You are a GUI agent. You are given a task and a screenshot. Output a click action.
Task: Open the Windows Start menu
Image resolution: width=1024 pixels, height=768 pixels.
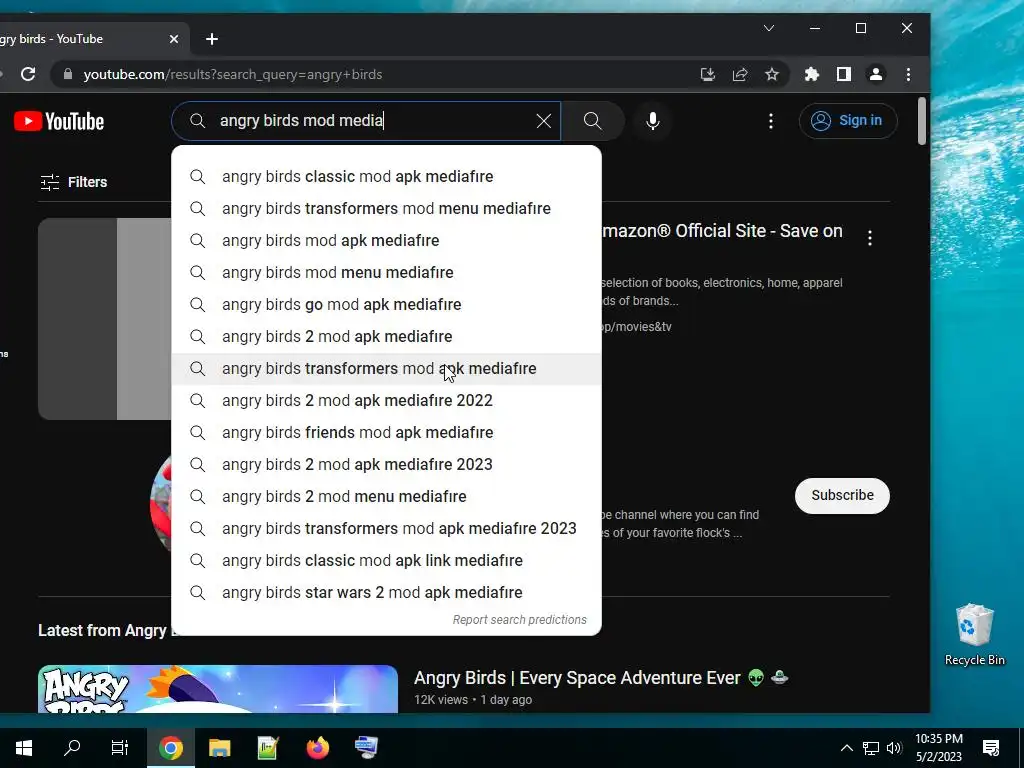(24, 748)
